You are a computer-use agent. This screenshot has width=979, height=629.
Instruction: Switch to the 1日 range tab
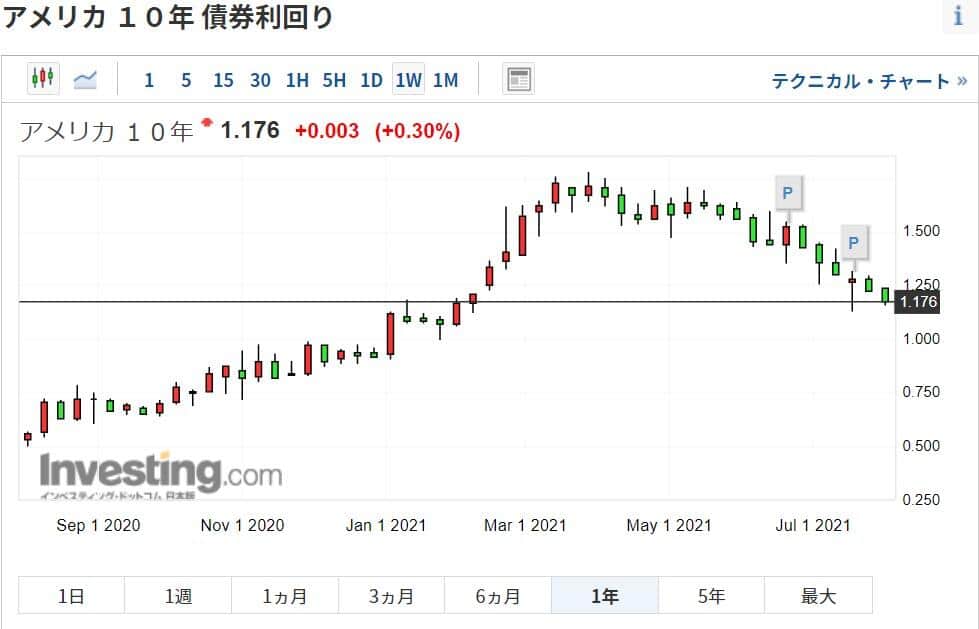(x=71, y=596)
